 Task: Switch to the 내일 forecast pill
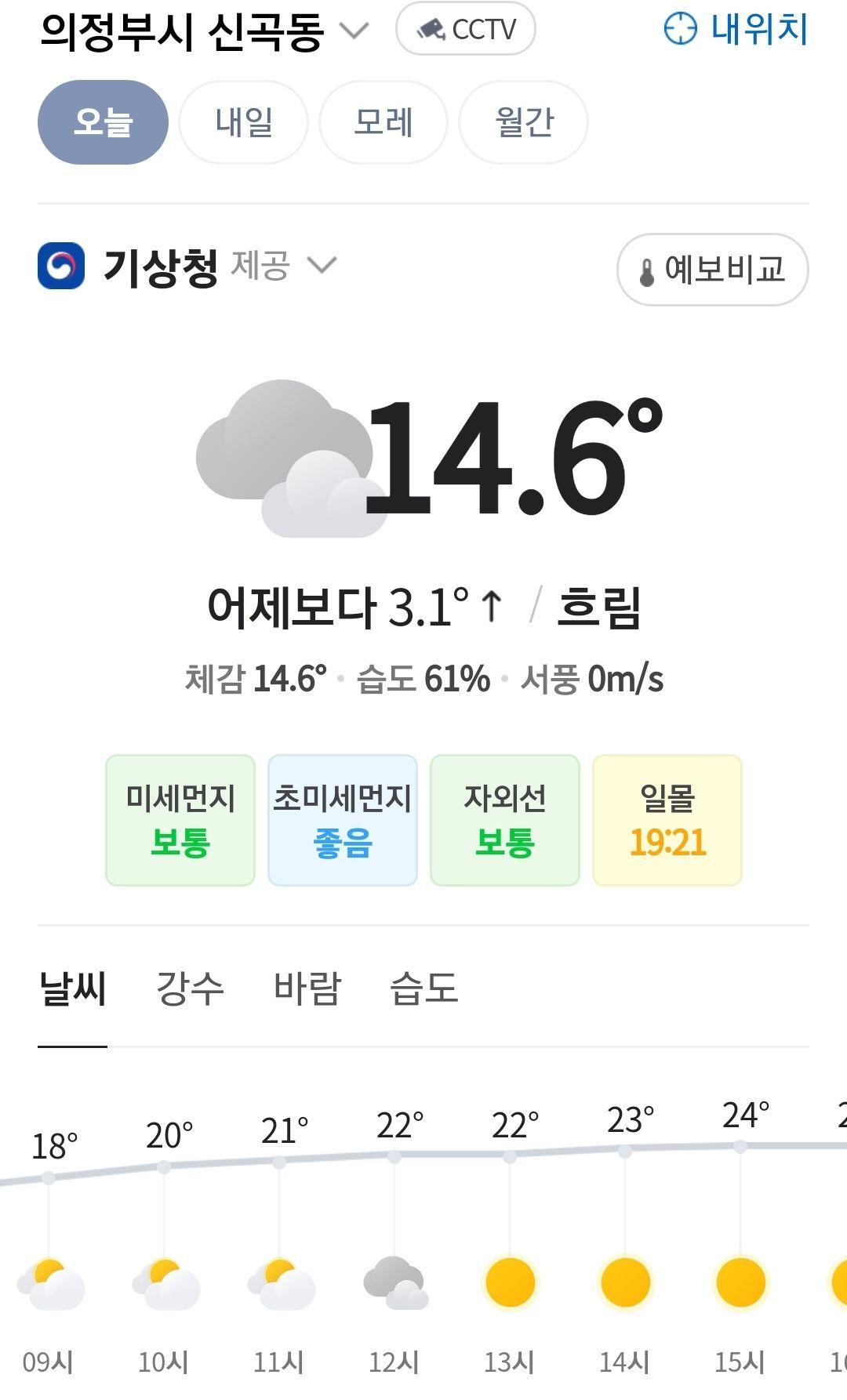(x=244, y=122)
